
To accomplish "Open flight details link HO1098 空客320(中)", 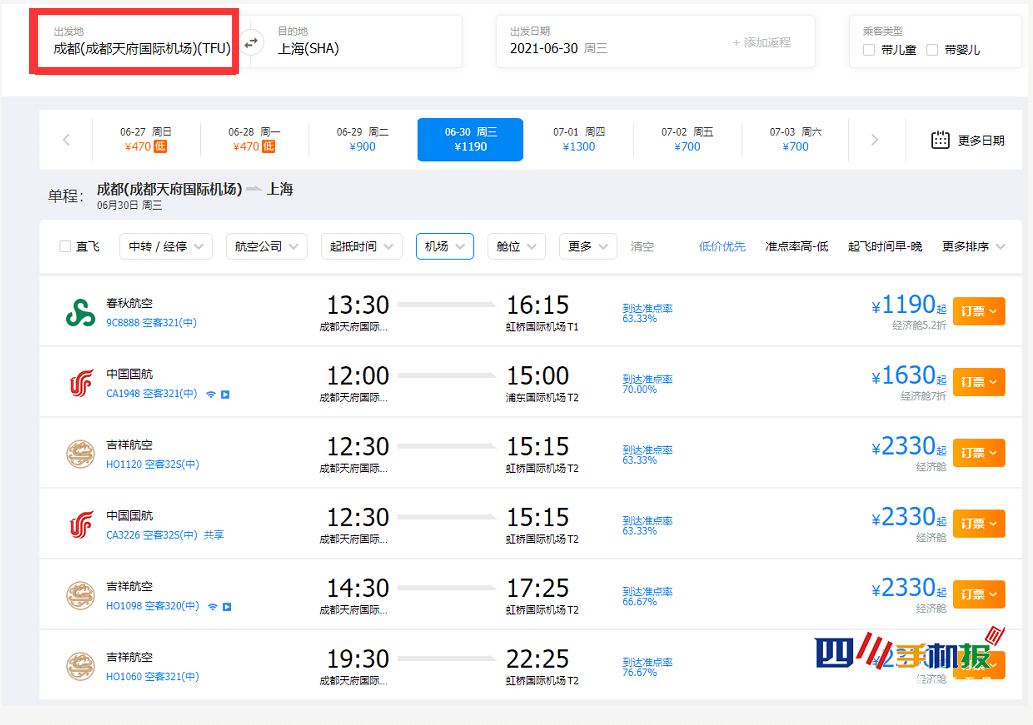I will click(153, 606).
